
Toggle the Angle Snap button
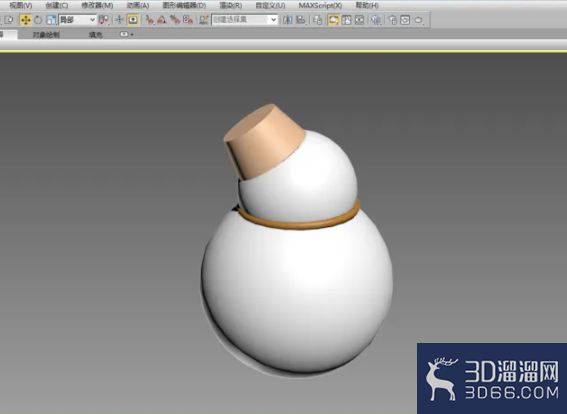coord(162,20)
